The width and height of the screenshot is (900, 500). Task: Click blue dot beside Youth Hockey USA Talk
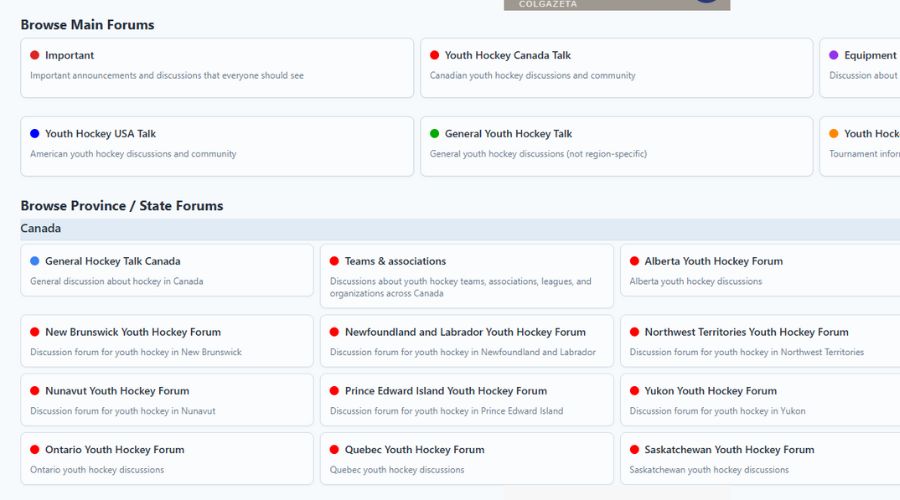coord(34,134)
